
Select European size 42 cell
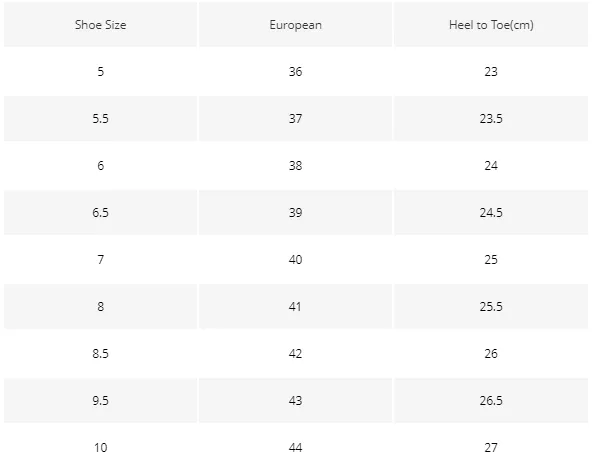(295, 353)
